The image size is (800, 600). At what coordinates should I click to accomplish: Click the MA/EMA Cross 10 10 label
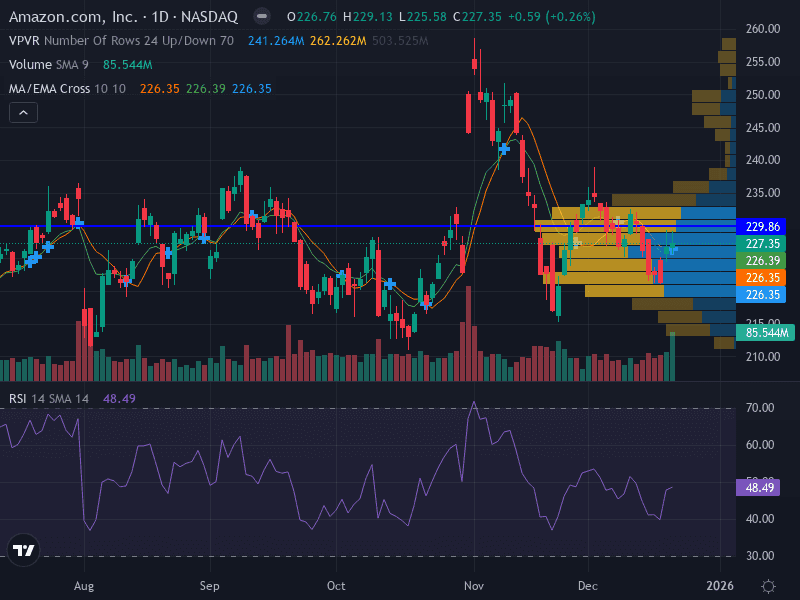tap(67, 89)
